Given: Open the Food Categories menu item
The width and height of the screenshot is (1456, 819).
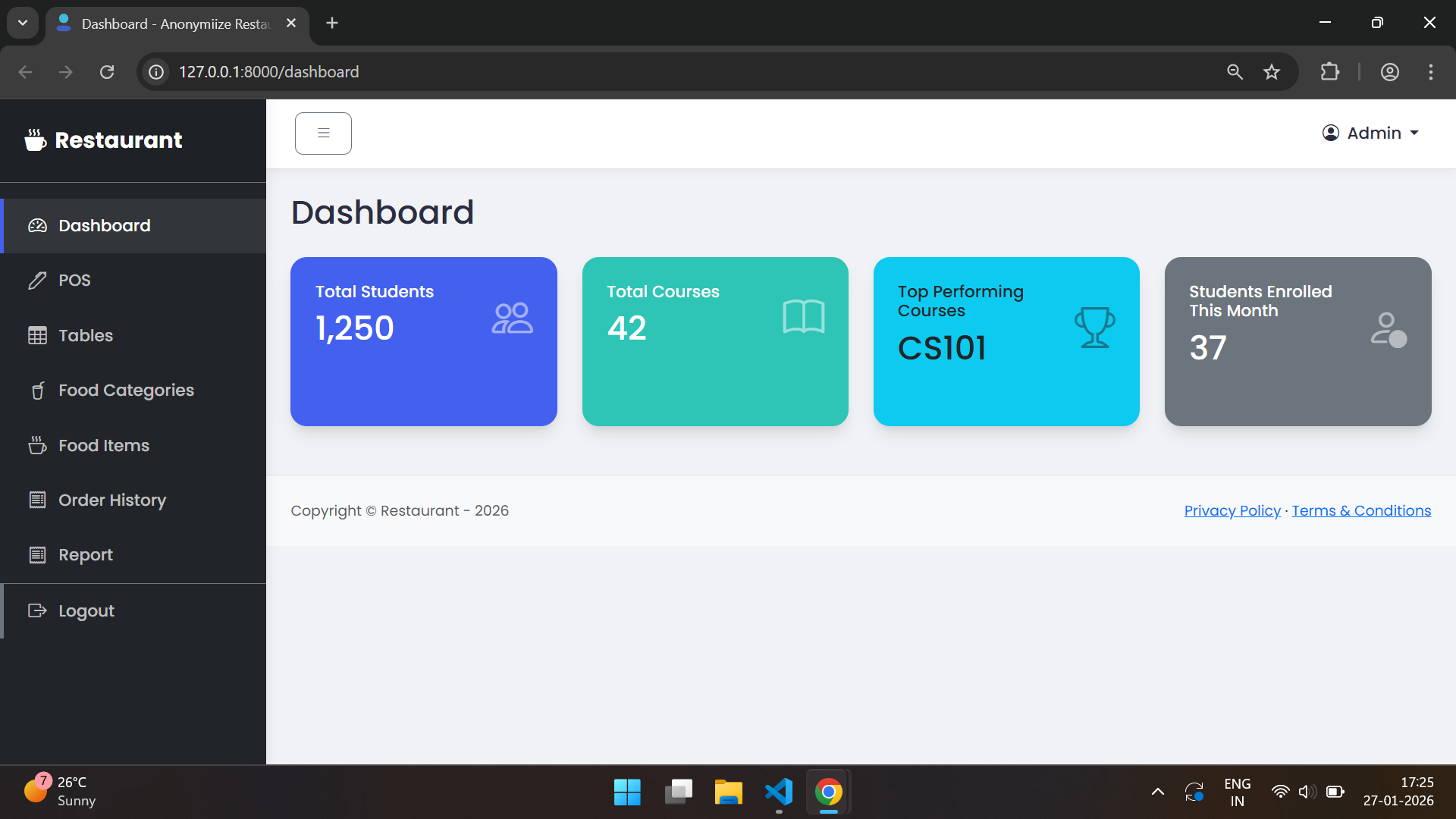Looking at the screenshot, I should coord(133,391).
